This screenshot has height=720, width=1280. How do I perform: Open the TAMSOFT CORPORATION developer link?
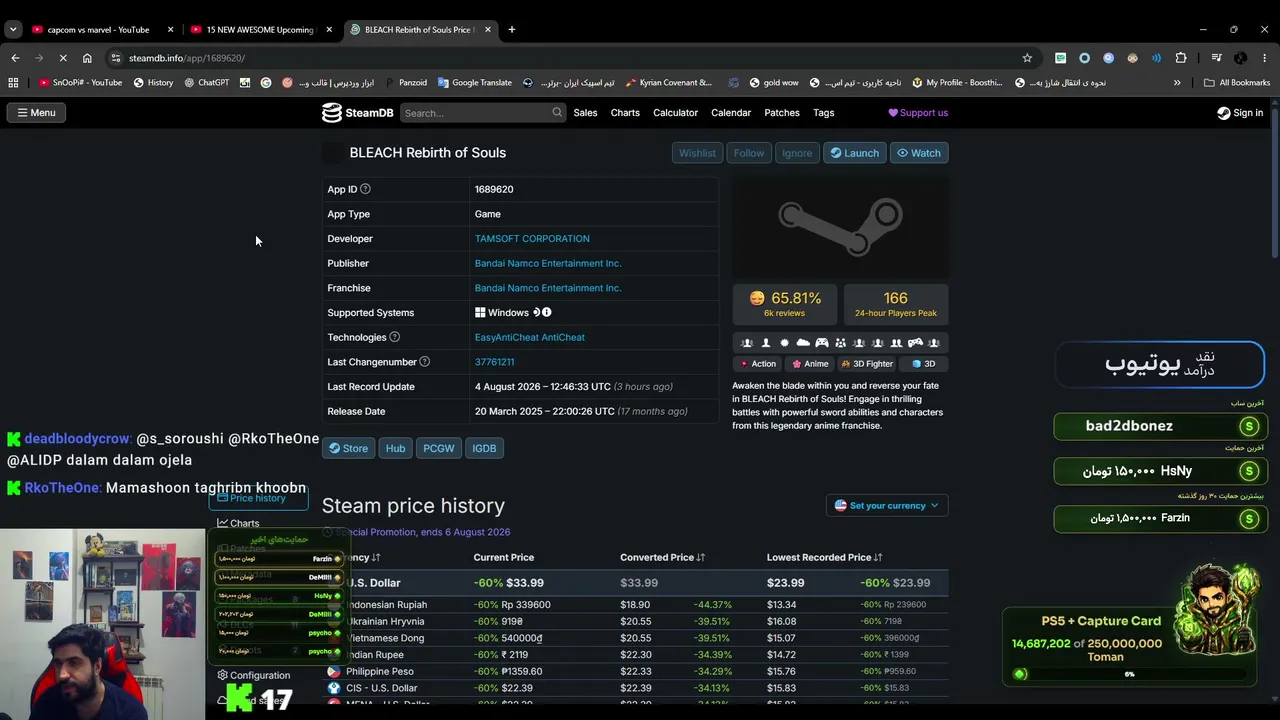coord(532,239)
